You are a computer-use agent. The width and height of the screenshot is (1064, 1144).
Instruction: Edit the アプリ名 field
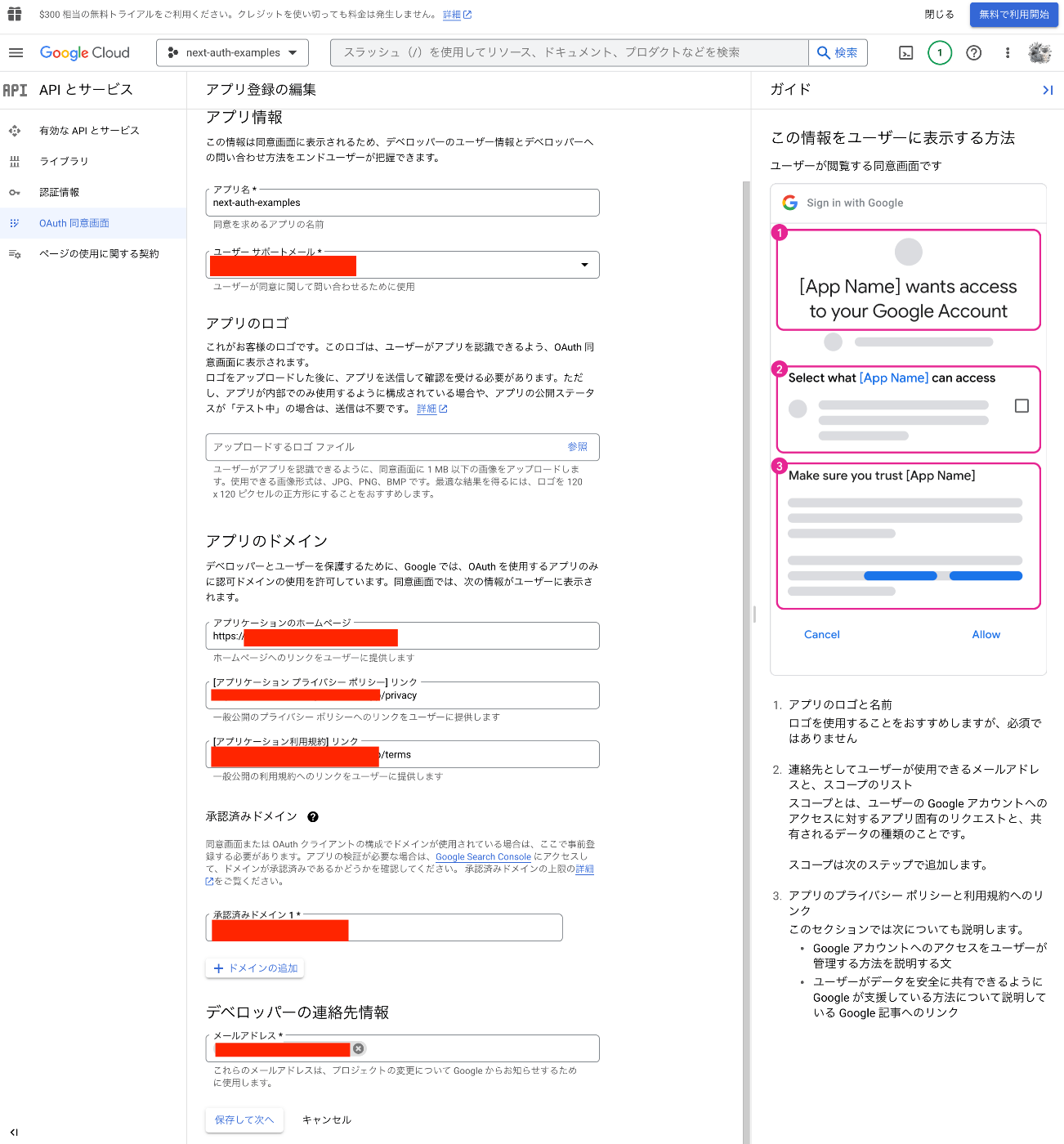[402, 203]
